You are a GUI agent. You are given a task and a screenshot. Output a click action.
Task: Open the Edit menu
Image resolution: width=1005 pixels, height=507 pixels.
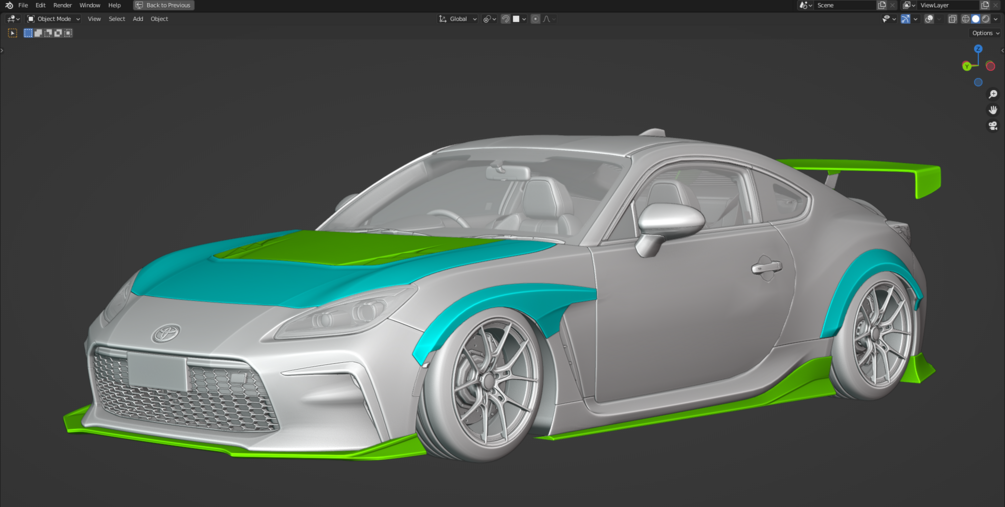pos(40,5)
